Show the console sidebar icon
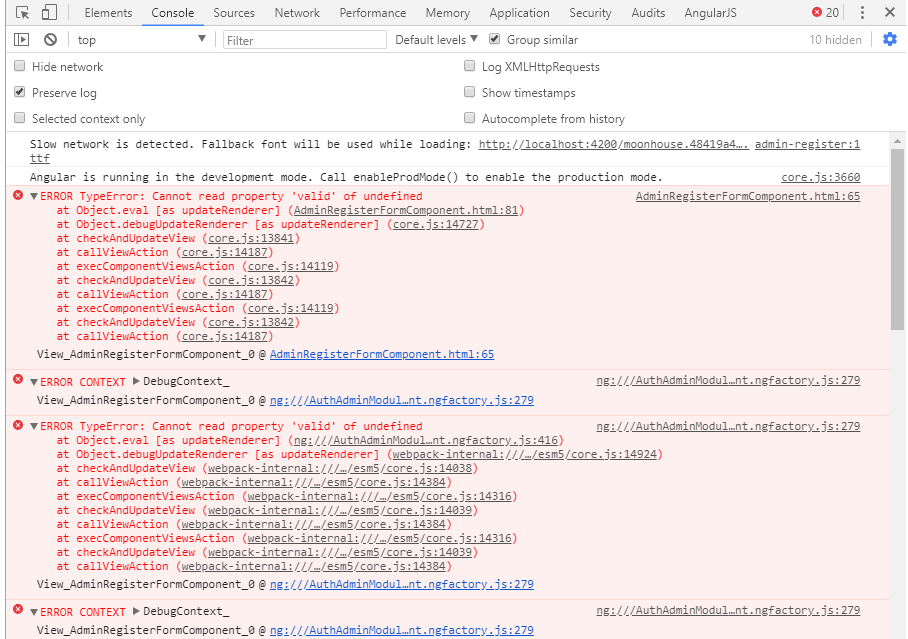Screen dimensions: 908x639 (x=21, y=39)
